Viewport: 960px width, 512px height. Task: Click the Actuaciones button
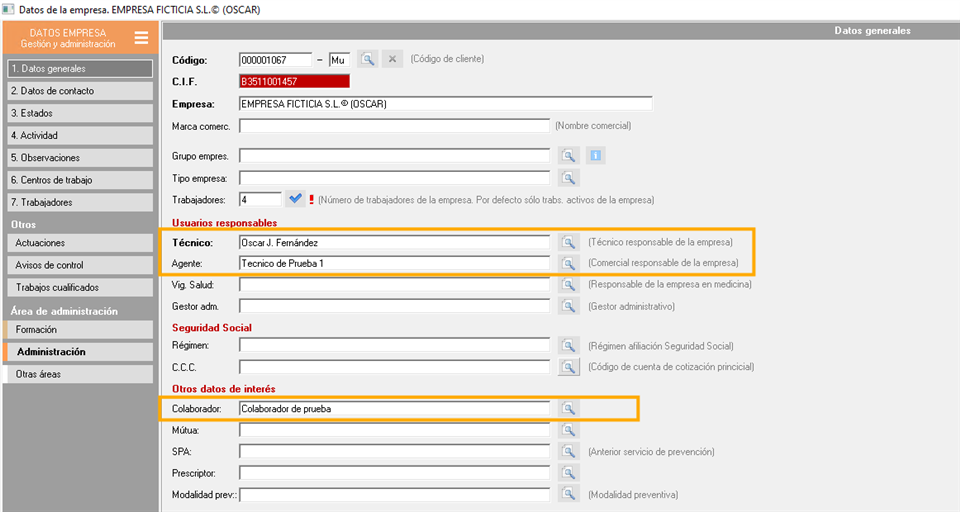coord(78,243)
